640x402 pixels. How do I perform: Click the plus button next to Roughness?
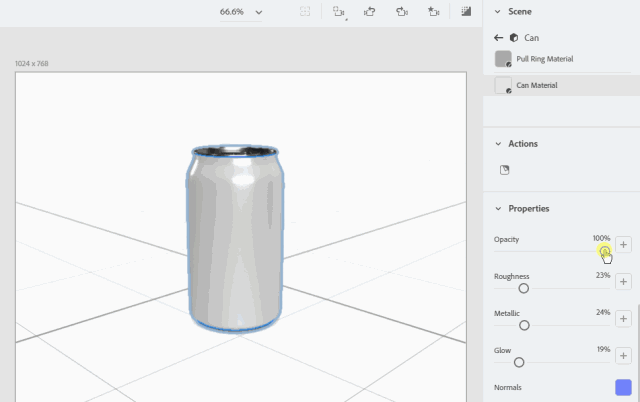coord(623,282)
